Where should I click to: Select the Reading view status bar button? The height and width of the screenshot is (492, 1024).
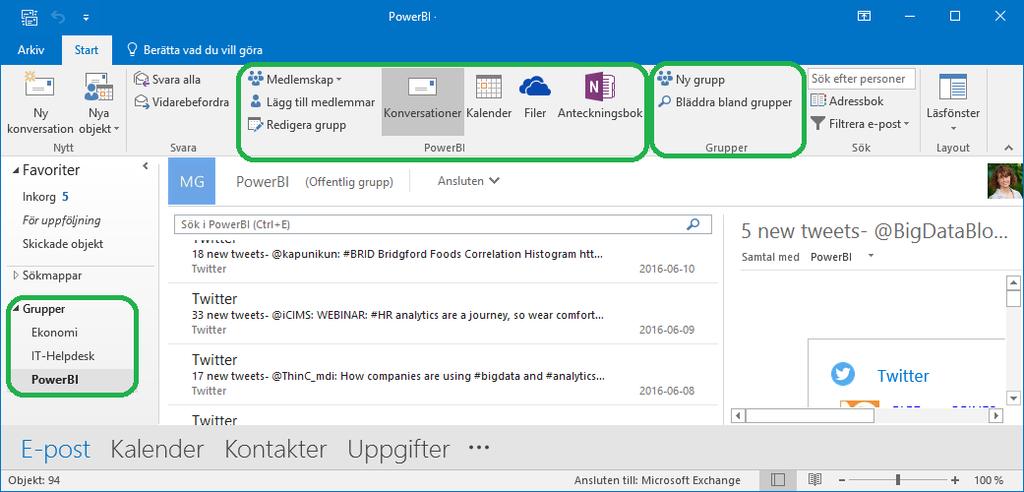(814, 480)
